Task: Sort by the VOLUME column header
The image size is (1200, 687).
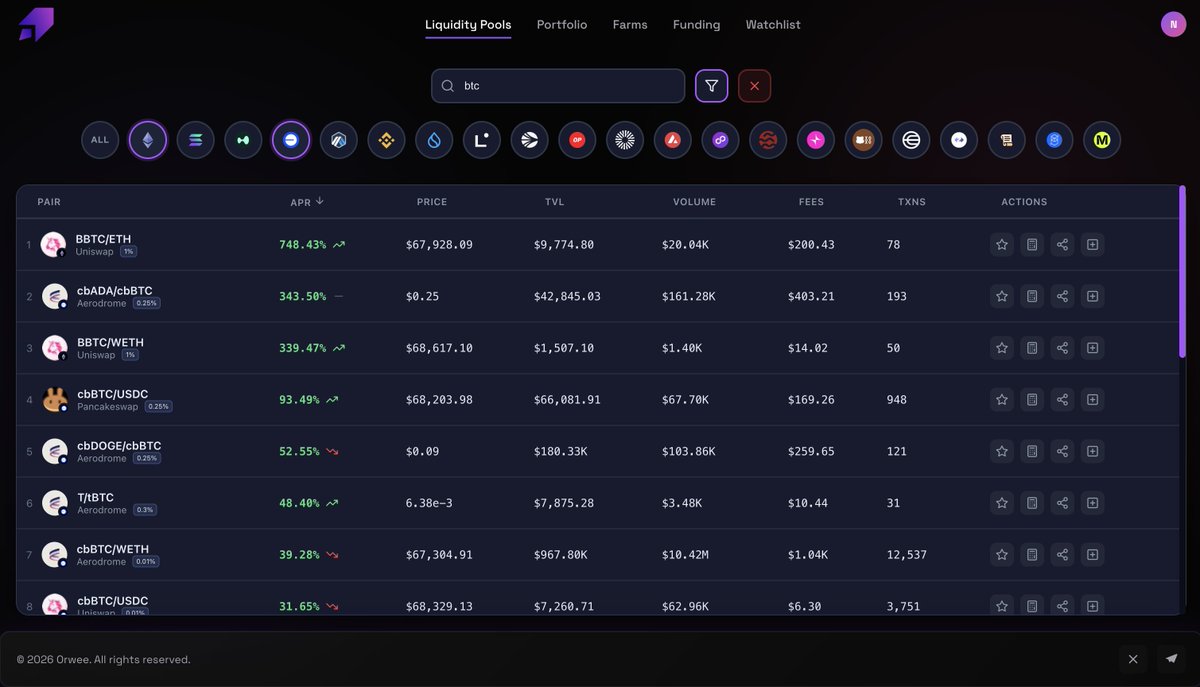Action: coord(694,202)
